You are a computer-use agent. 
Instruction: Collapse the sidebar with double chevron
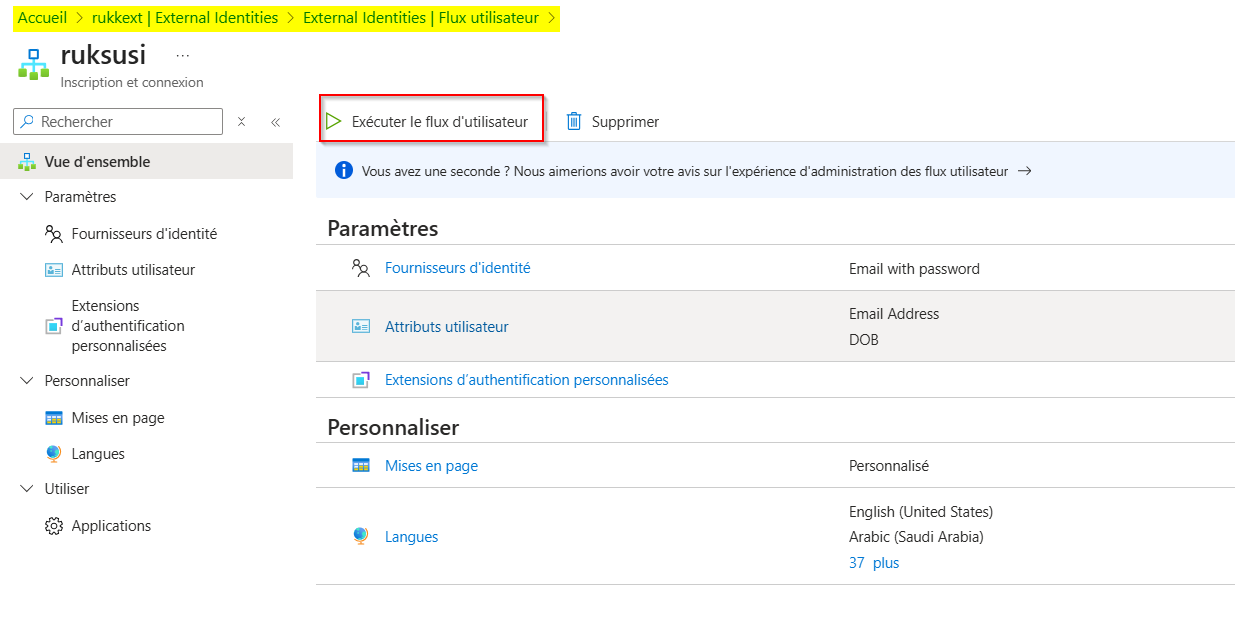click(275, 122)
